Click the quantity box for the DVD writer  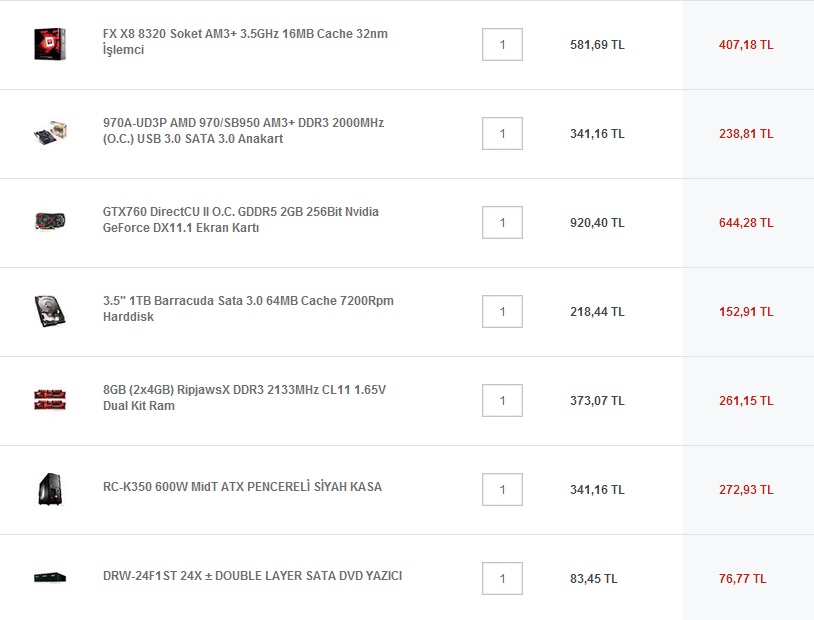[502, 578]
